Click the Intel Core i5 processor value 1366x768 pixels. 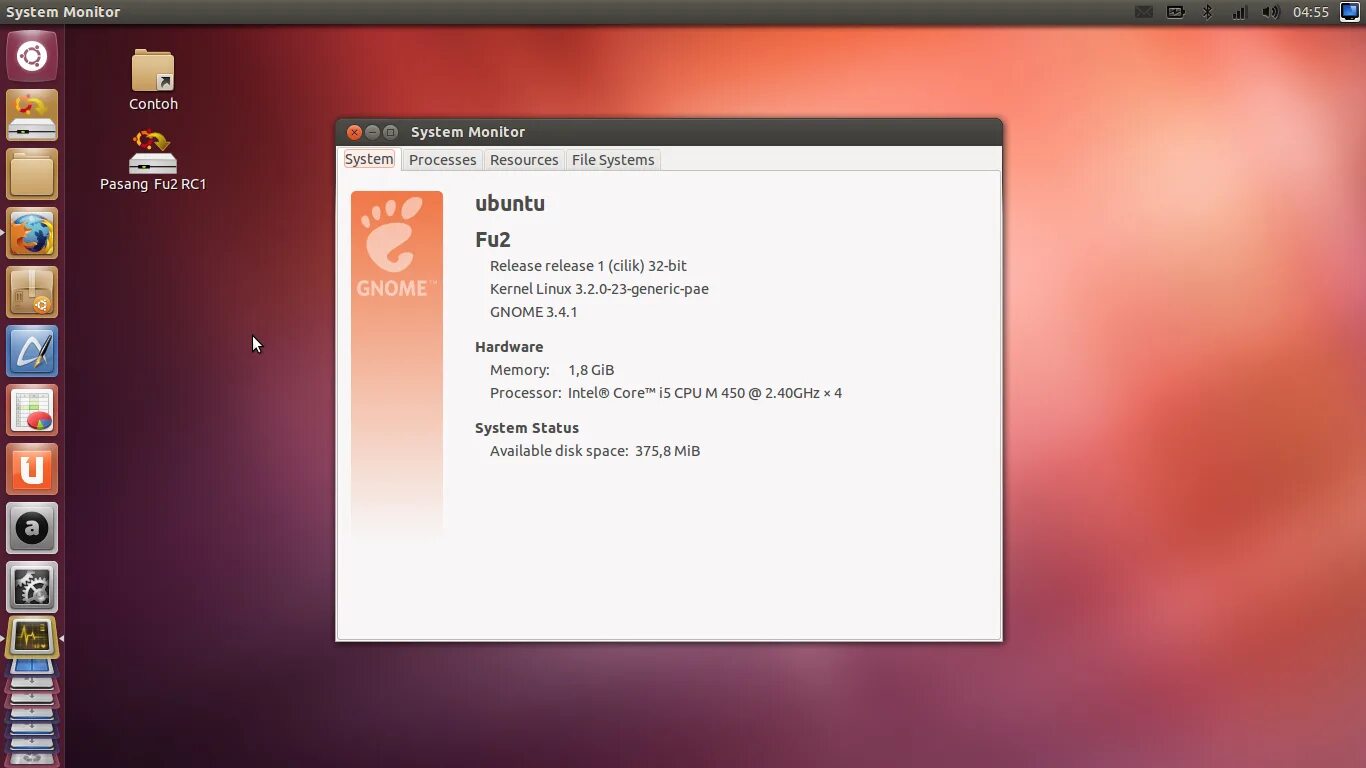click(705, 393)
